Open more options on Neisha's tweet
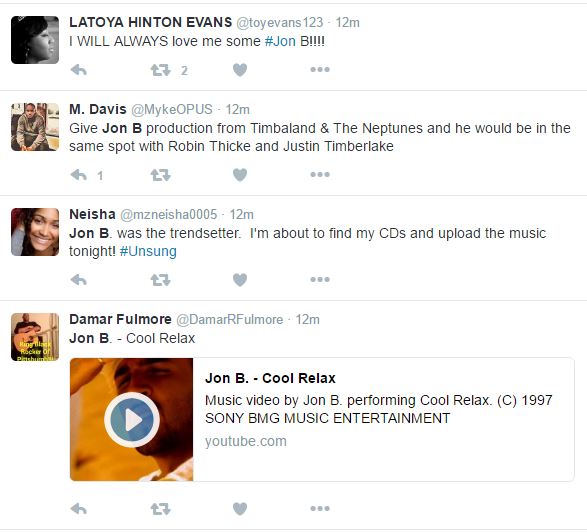Viewport: 587px width, 532px height. (x=320, y=279)
